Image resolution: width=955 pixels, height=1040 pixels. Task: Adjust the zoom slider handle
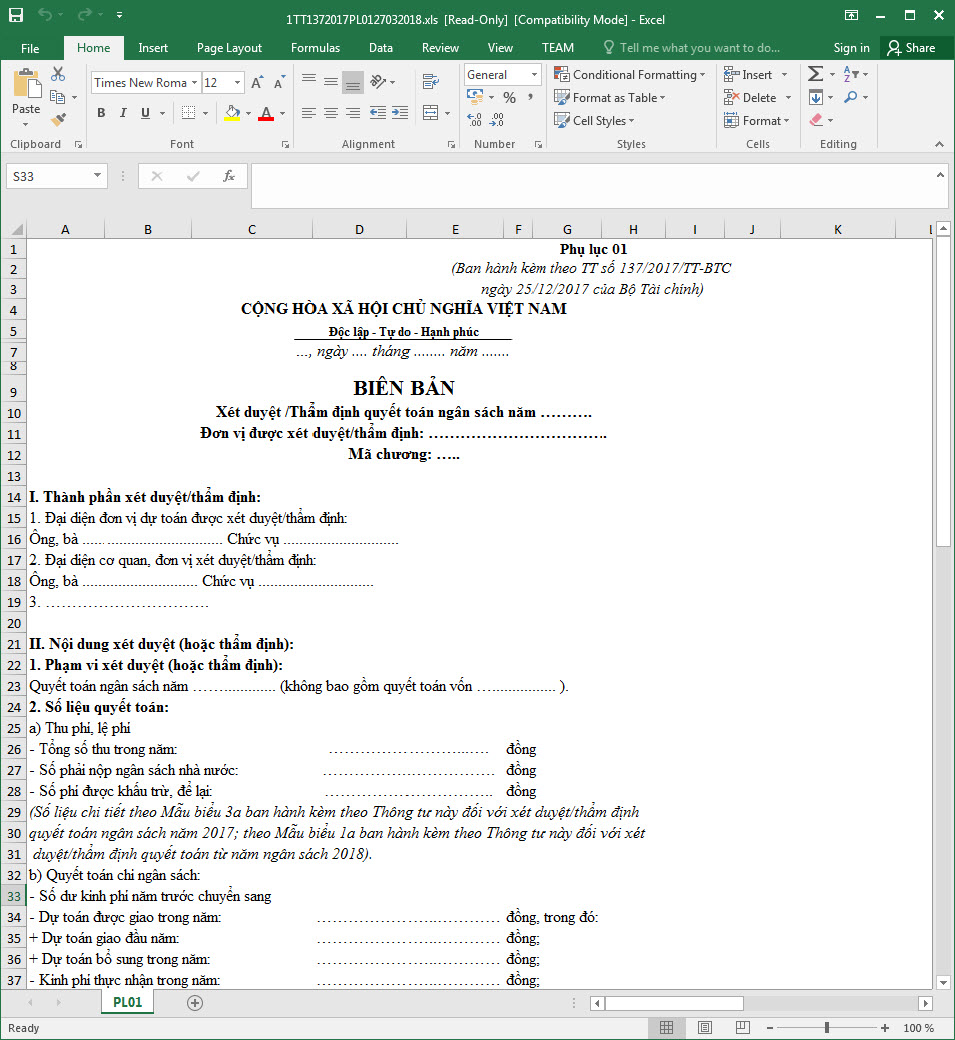pyautogui.click(x=827, y=1027)
